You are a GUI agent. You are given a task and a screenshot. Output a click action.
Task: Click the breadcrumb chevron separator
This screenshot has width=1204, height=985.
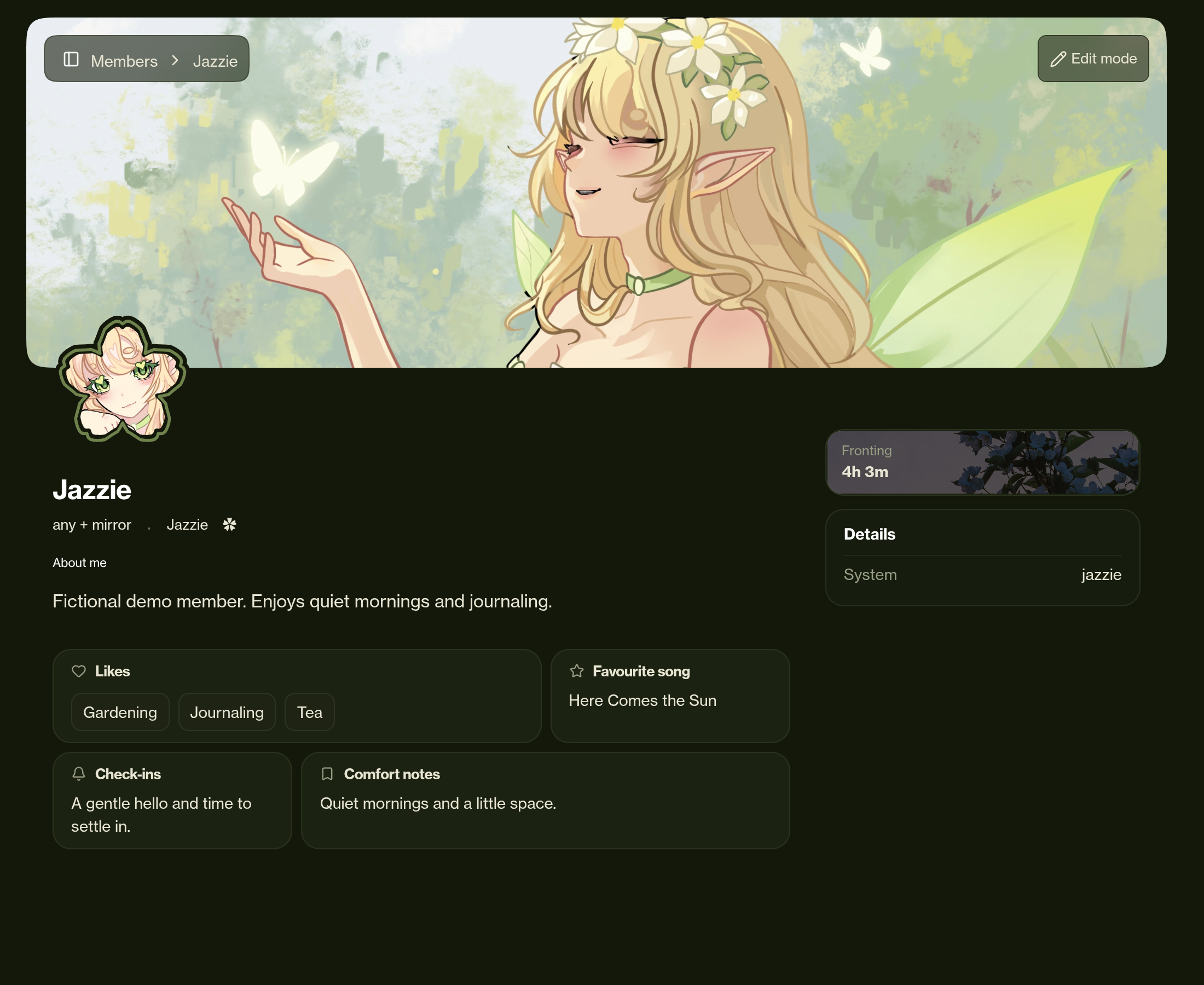click(x=175, y=60)
